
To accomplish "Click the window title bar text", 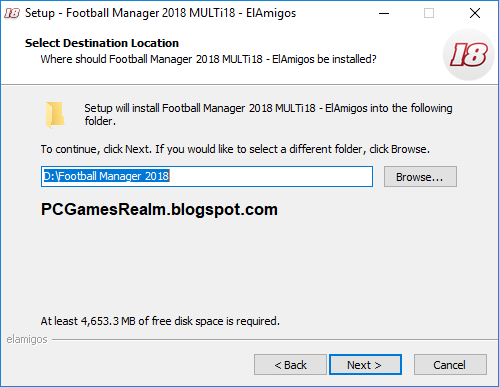I will [160, 13].
